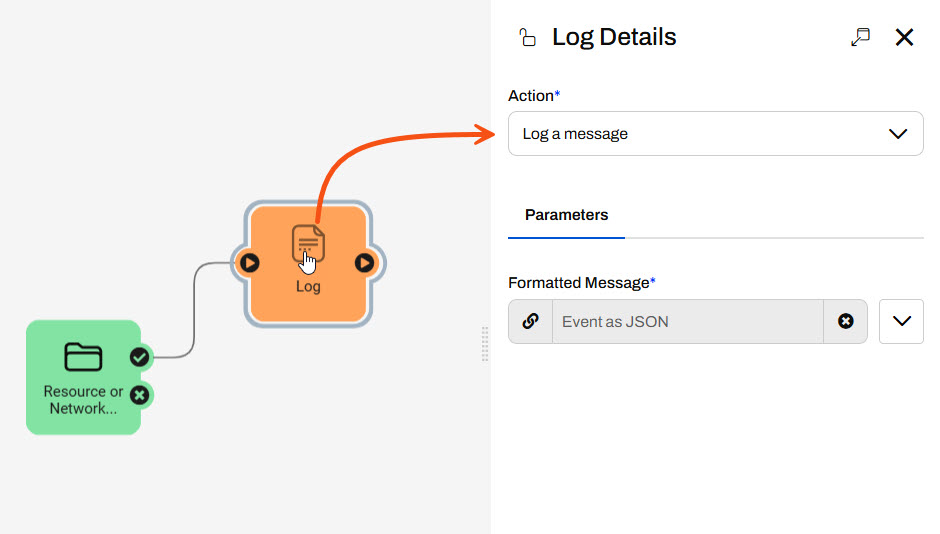The height and width of the screenshot is (534, 940).
Task: Pop out the Log Details panel
Action: tap(860, 37)
